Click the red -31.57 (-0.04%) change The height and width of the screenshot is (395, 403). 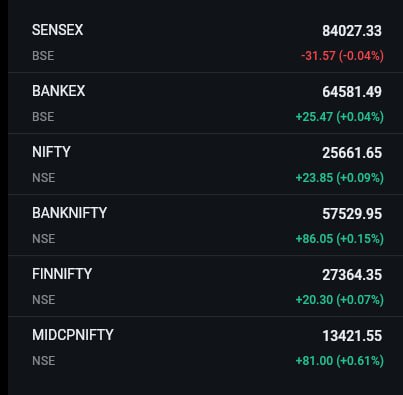pyautogui.click(x=342, y=56)
